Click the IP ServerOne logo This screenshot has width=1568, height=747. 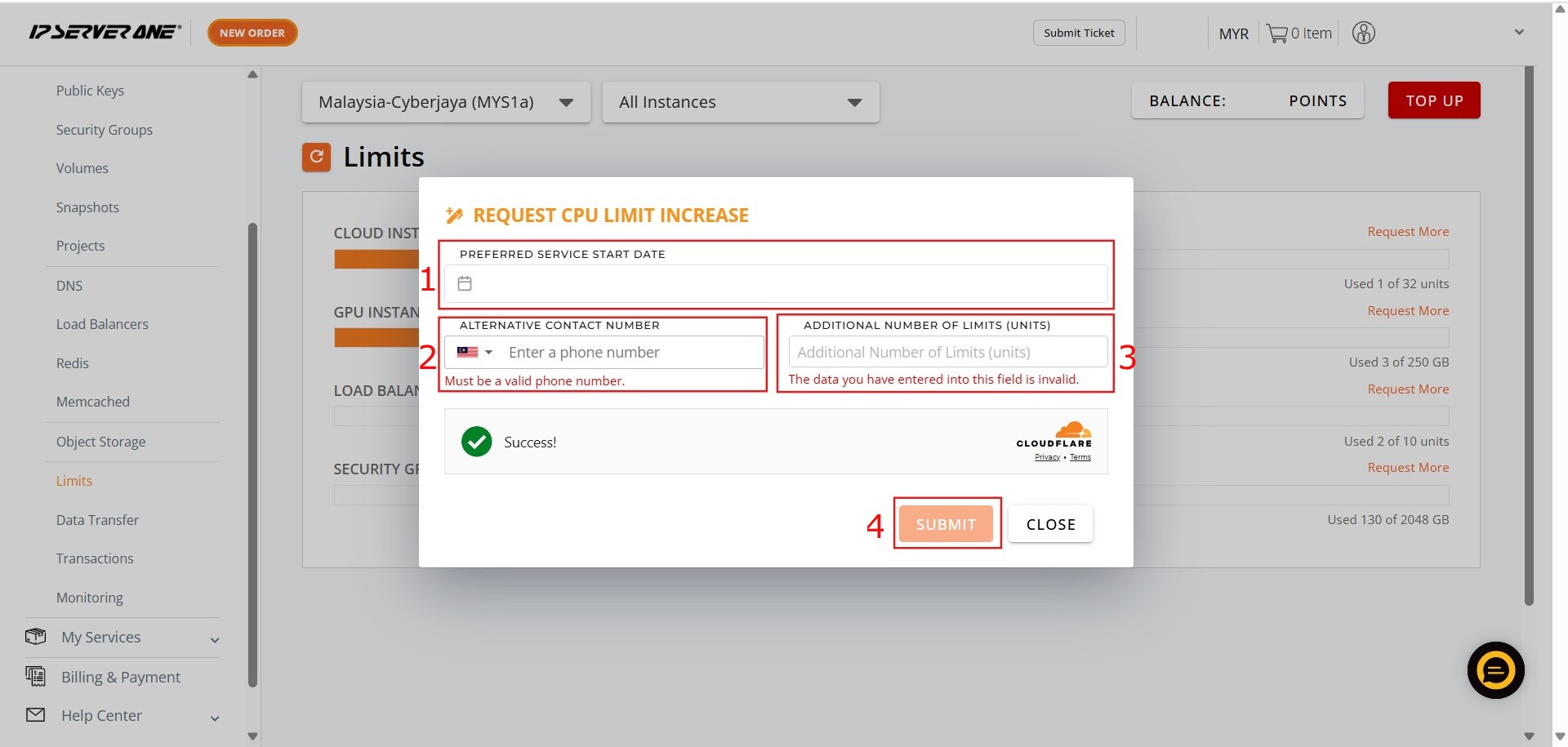coord(105,33)
